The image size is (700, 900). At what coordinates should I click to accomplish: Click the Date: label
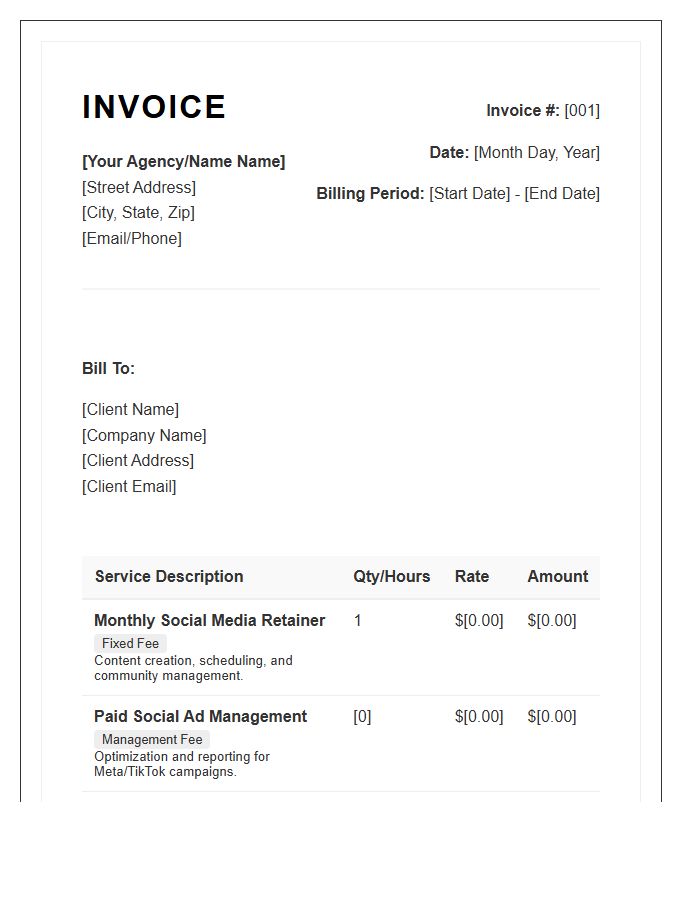coord(449,153)
